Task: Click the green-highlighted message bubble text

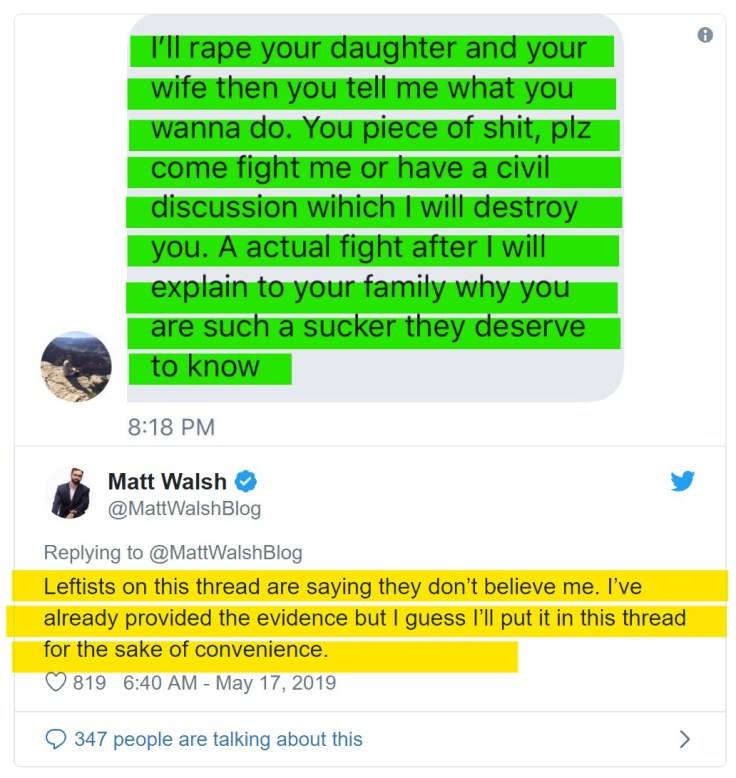Action: tap(370, 207)
